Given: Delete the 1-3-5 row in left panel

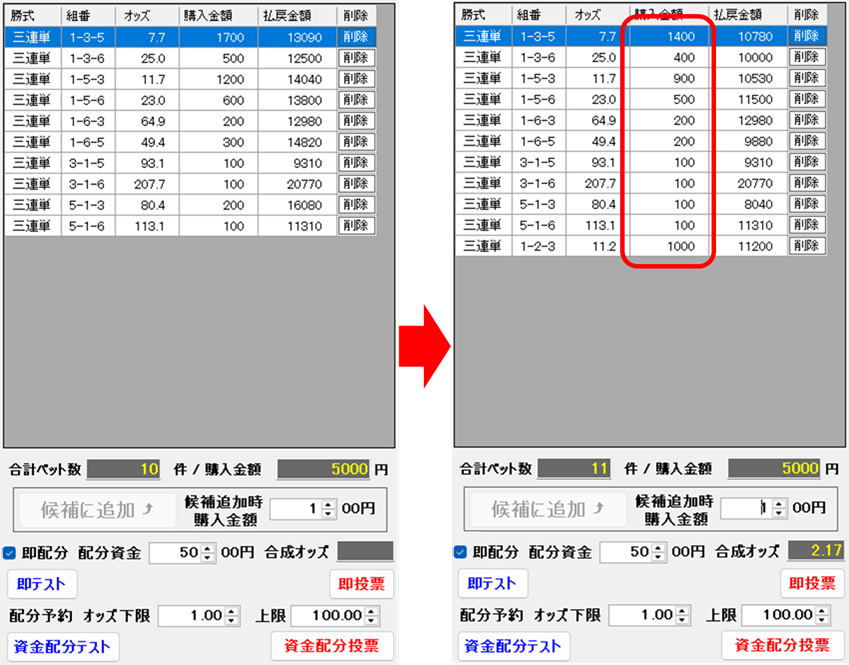Looking at the screenshot, I should pos(356,36).
